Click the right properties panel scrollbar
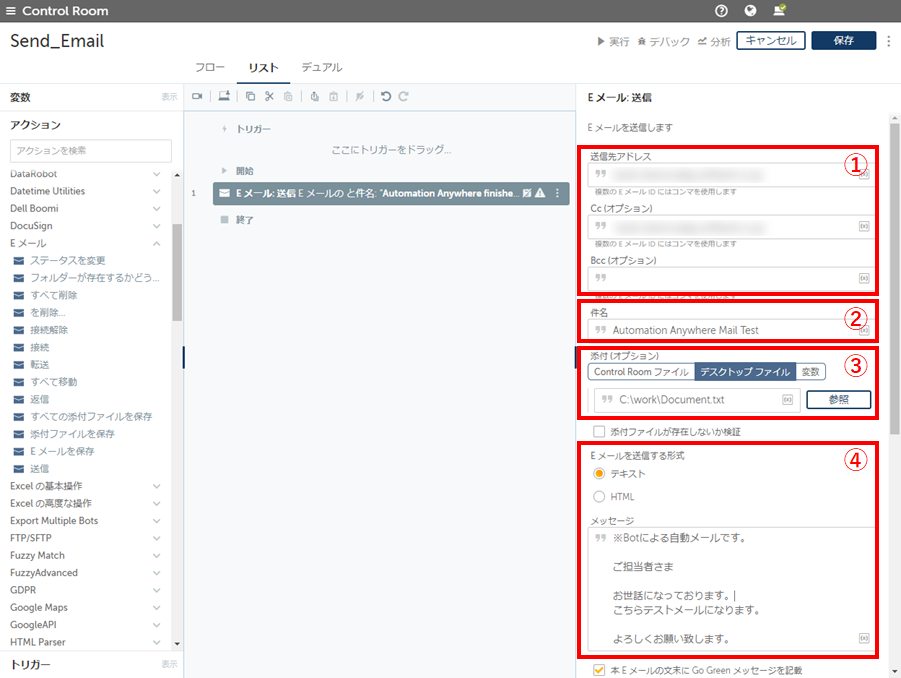 click(x=895, y=279)
